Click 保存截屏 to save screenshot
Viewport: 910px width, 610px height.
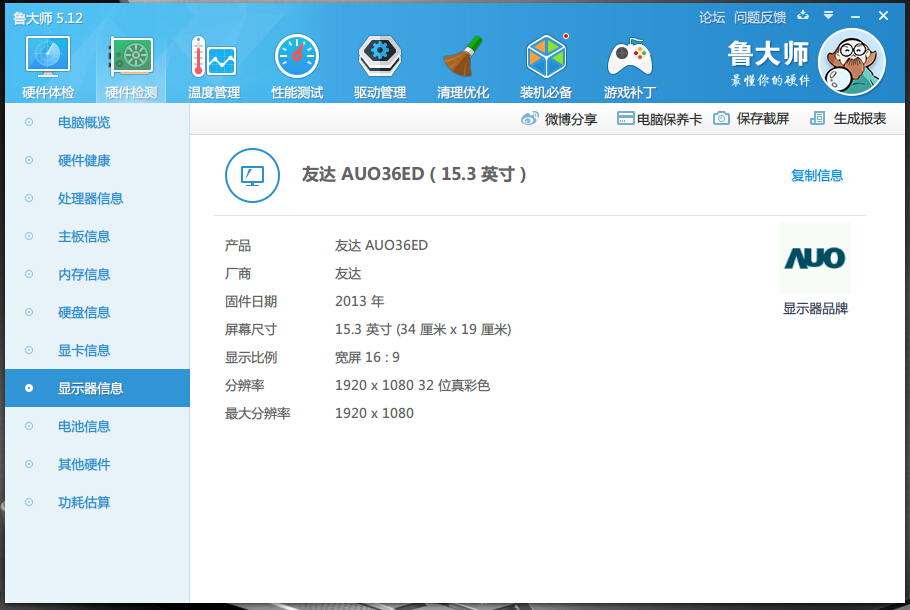click(x=751, y=119)
